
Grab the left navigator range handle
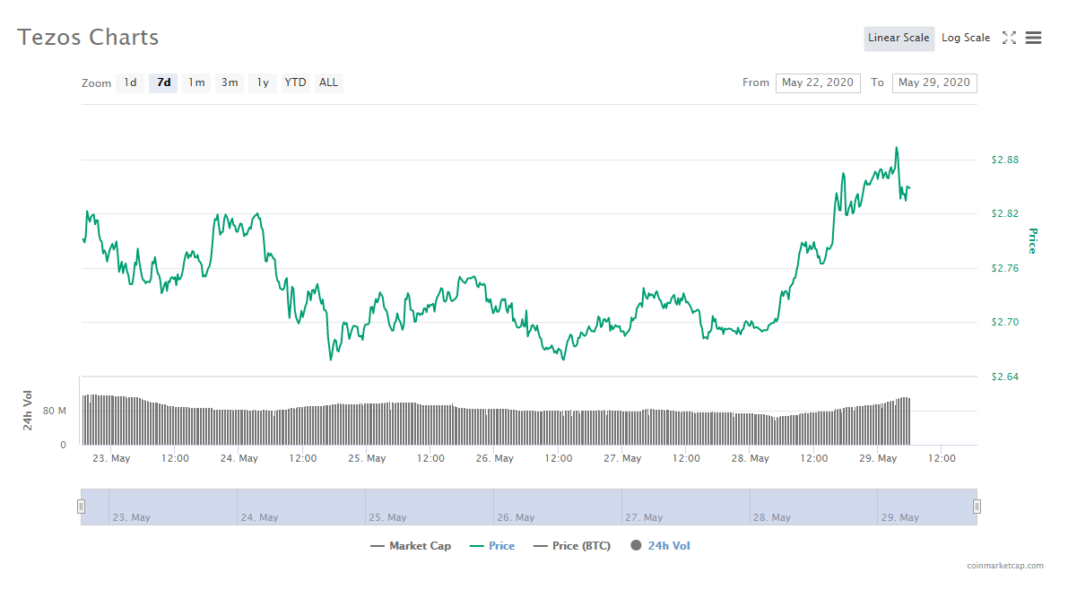[x=81, y=507]
